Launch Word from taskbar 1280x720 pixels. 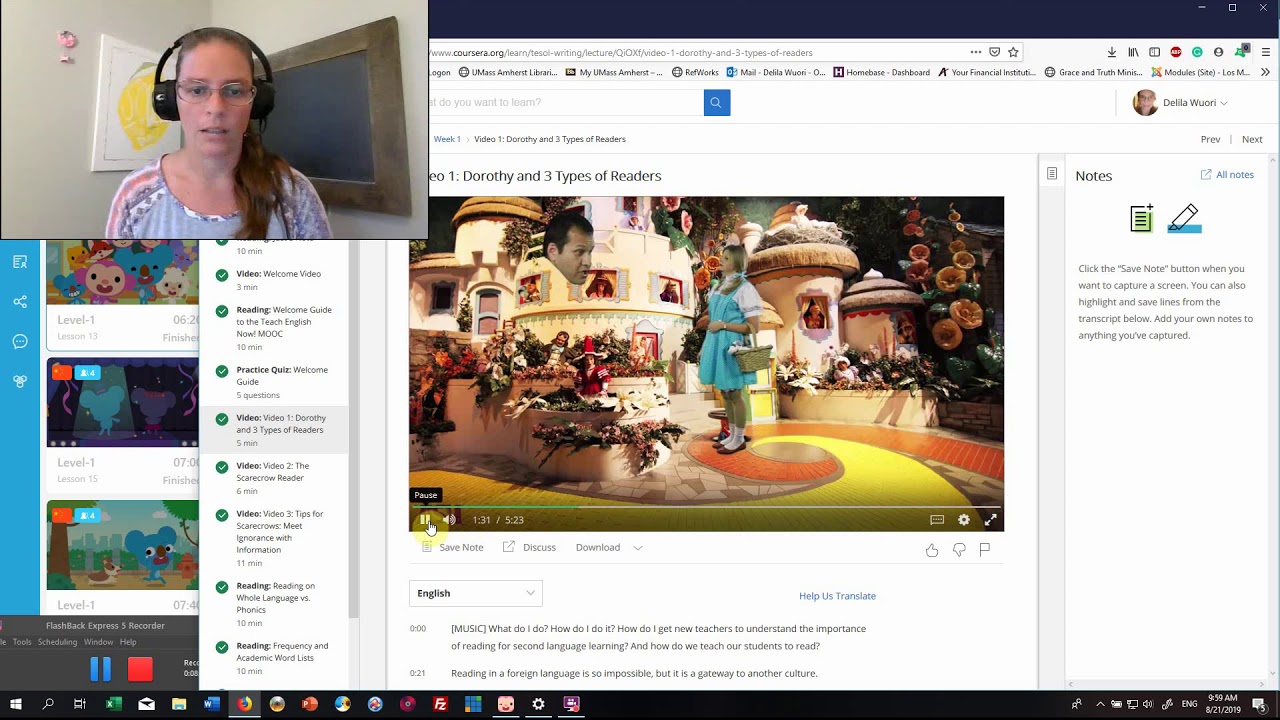pyautogui.click(x=211, y=704)
